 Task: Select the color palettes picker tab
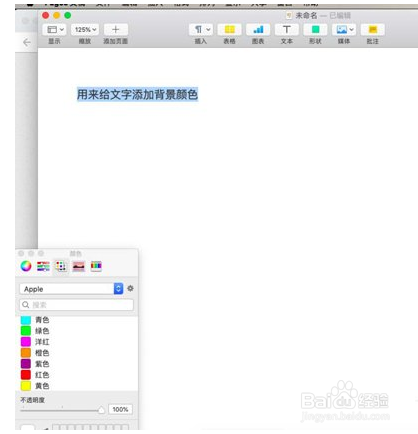[61, 266]
